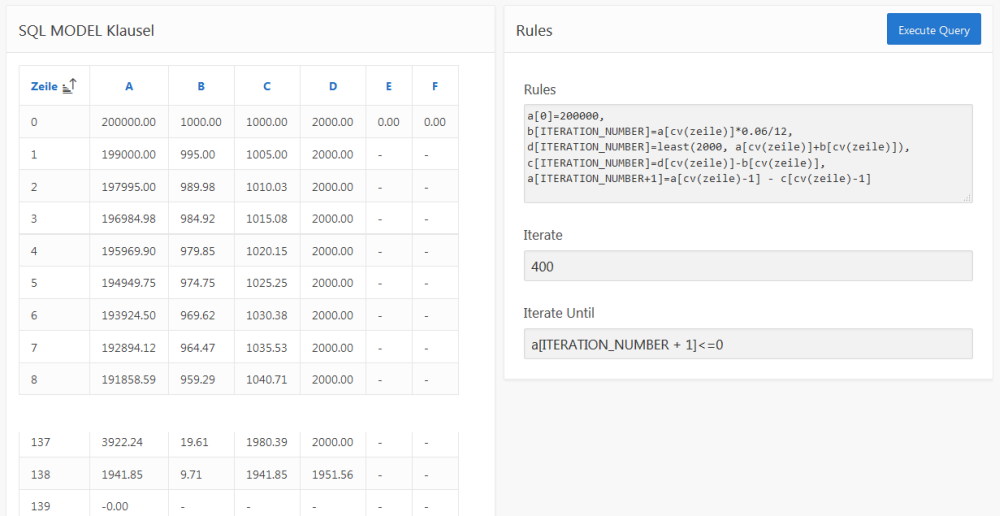Sort table by column E header
The image size is (1000, 516).
point(388,86)
